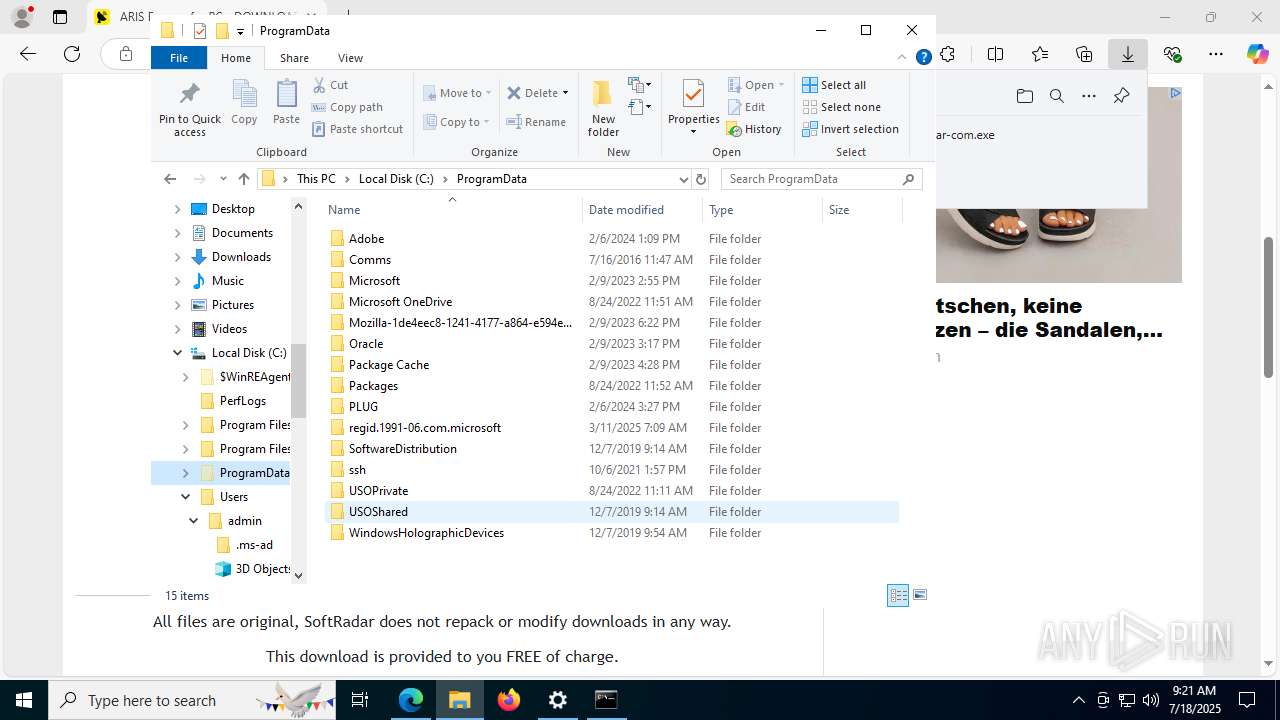Click the Cut command
The width and height of the screenshot is (1280, 720).
(x=330, y=85)
